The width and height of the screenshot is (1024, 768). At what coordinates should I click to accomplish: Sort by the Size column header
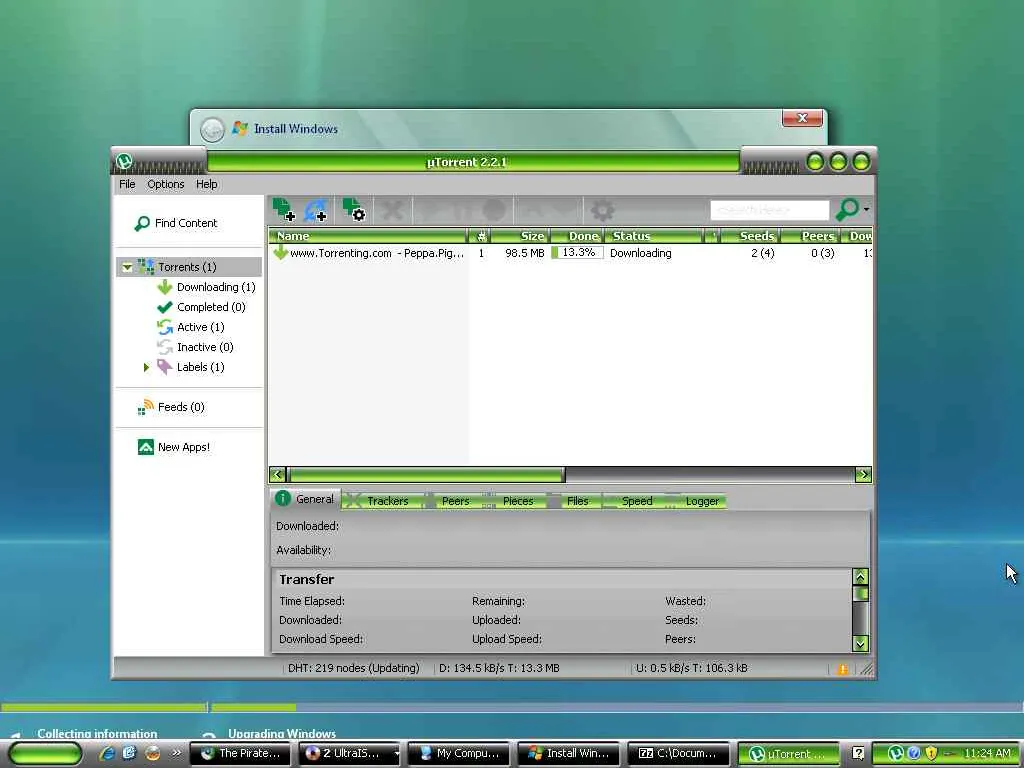521,236
